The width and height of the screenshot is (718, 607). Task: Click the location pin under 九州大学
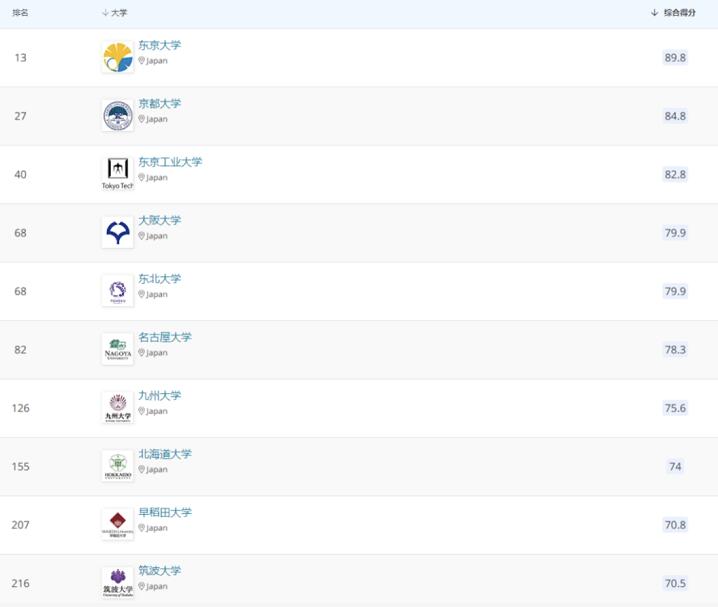point(141,411)
